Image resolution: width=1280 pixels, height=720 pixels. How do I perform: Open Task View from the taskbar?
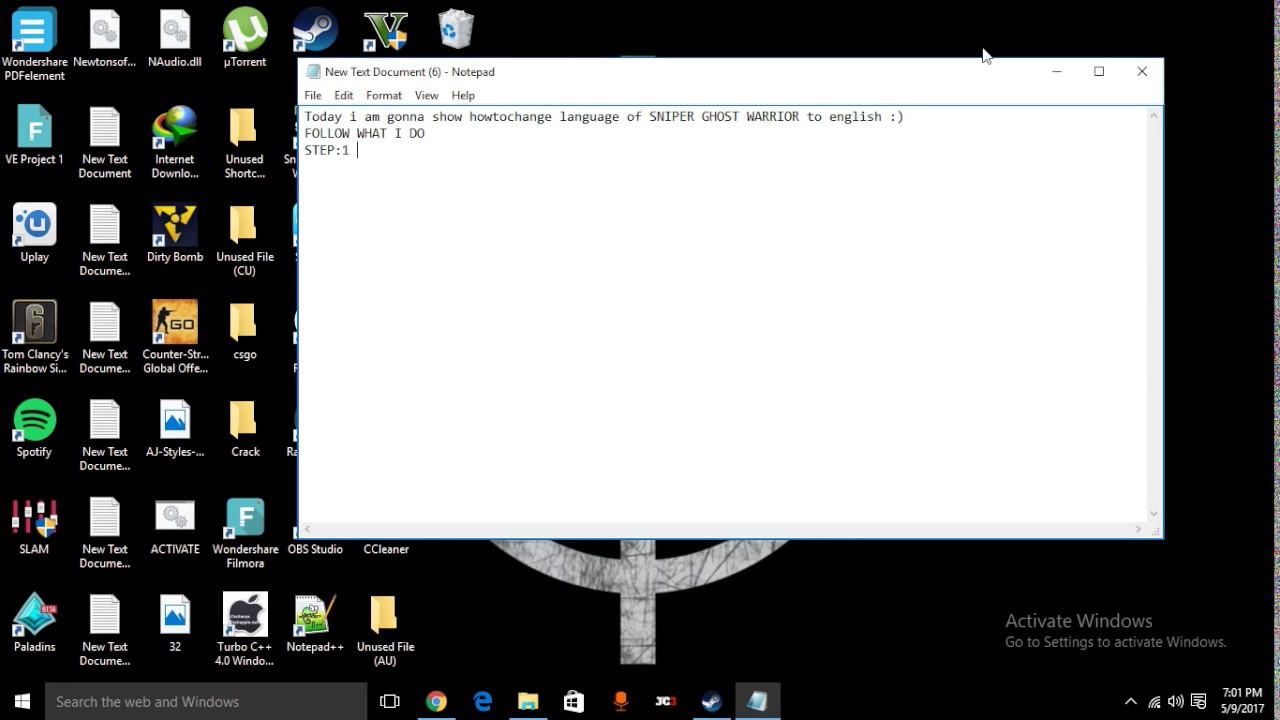[390, 701]
